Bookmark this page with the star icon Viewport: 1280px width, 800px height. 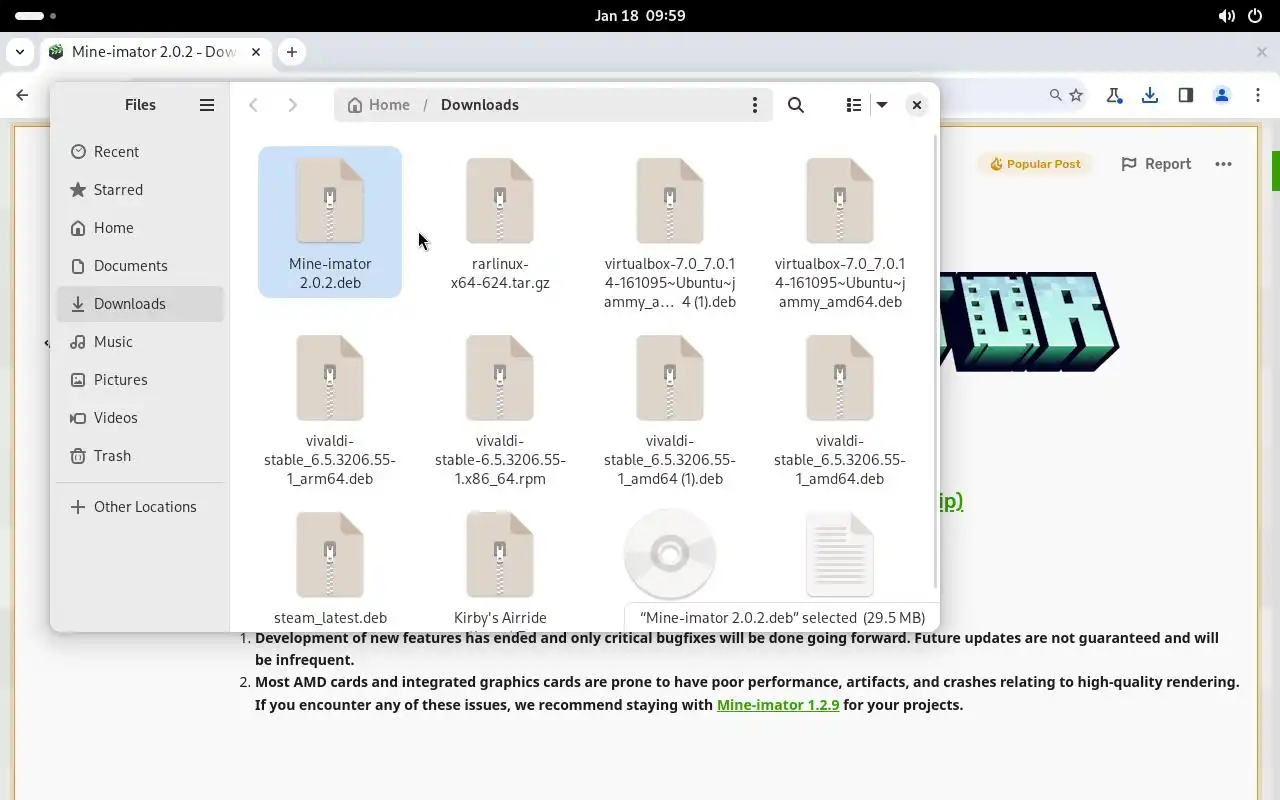pyautogui.click(x=1076, y=95)
